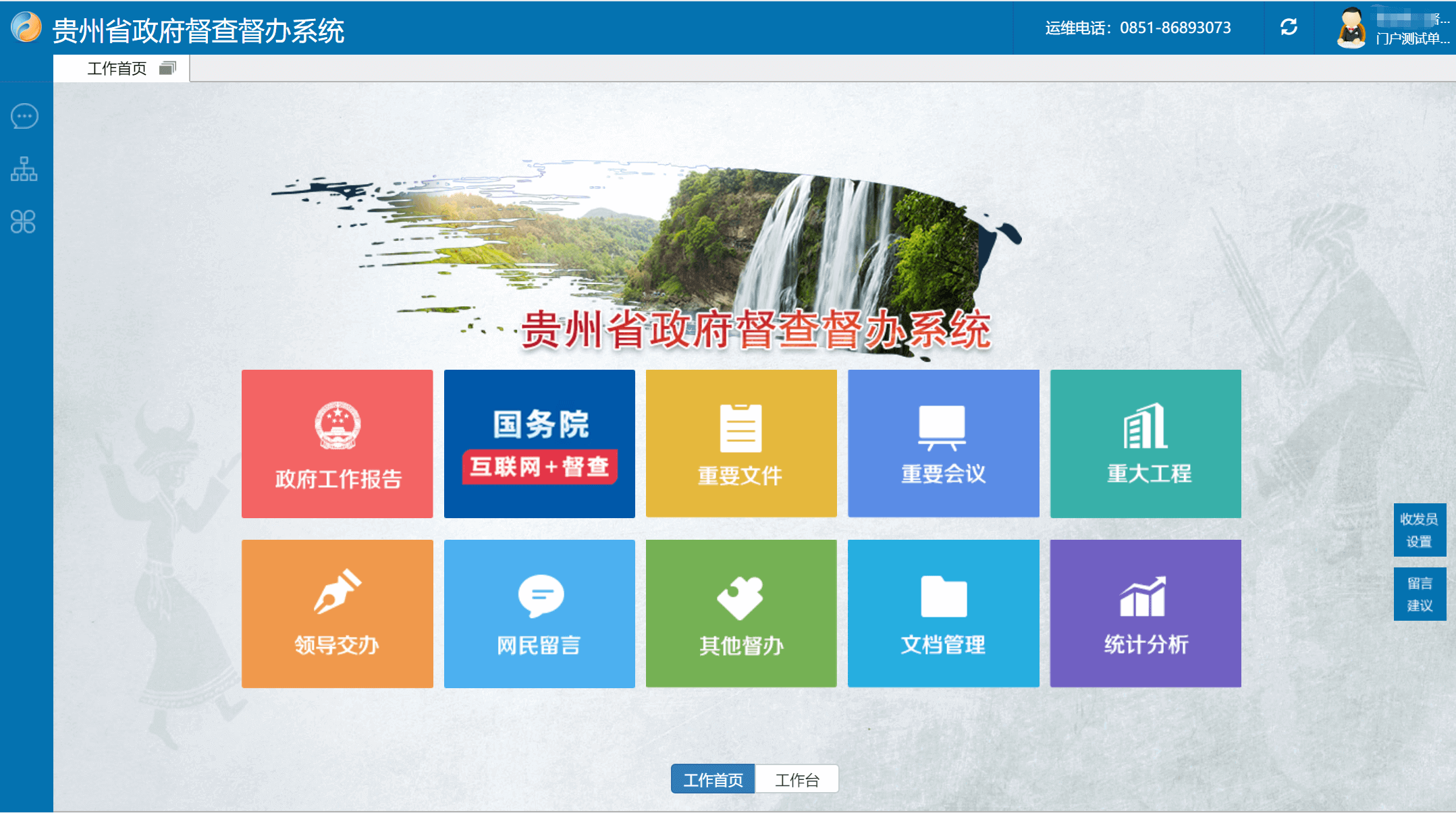
Task: Open the 领导交办 tile
Action: click(x=337, y=614)
